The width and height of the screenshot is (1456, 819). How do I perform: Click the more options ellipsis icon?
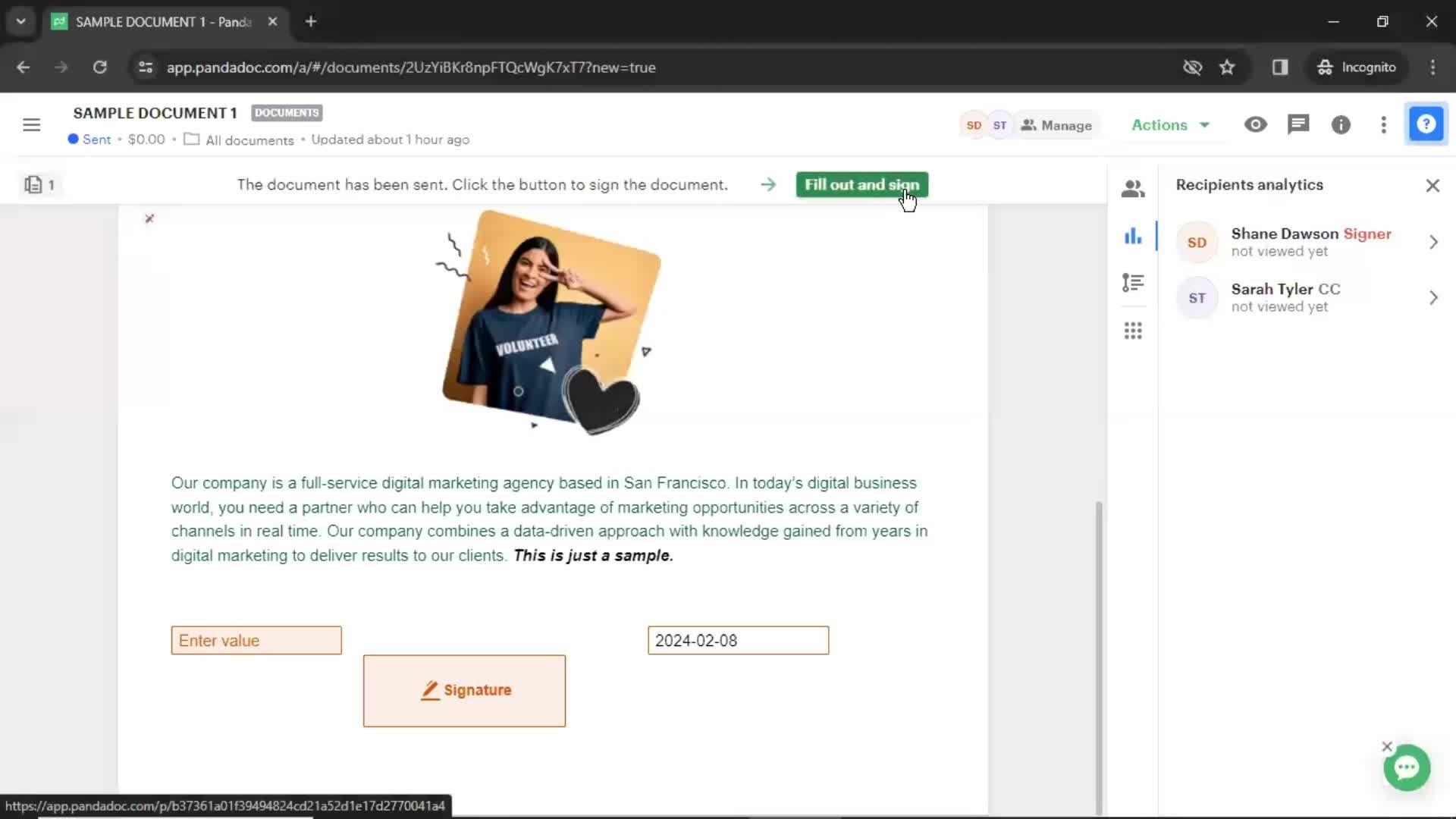click(x=1383, y=125)
